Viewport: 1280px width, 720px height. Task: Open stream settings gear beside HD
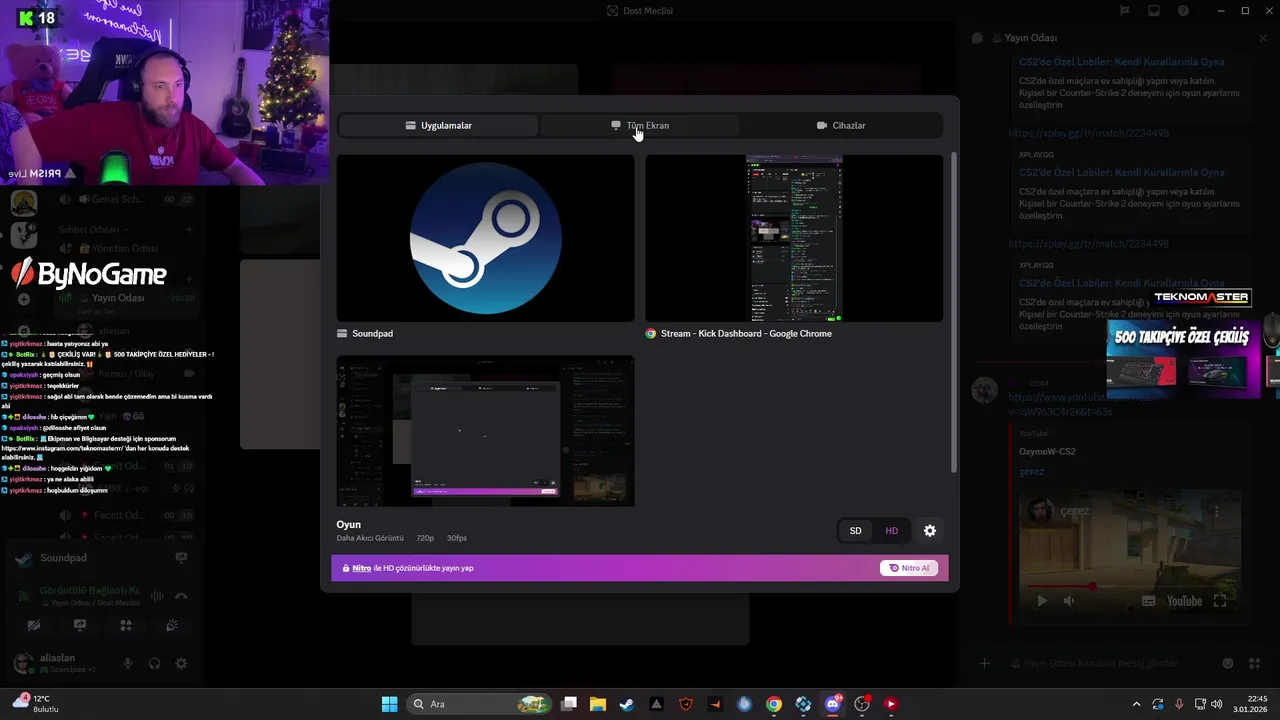pos(930,531)
